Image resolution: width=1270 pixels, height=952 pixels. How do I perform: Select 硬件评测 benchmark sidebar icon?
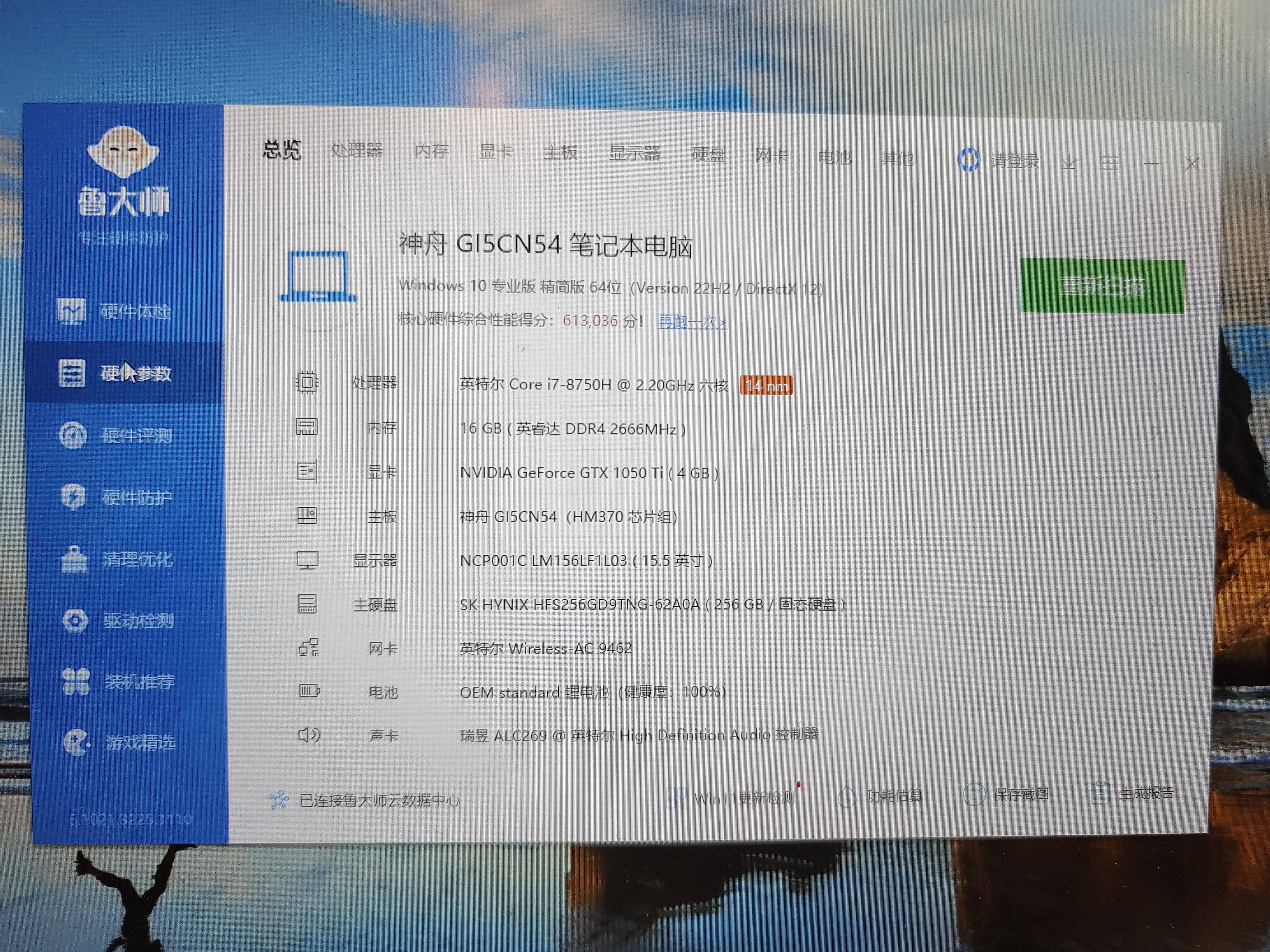tap(73, 436)
